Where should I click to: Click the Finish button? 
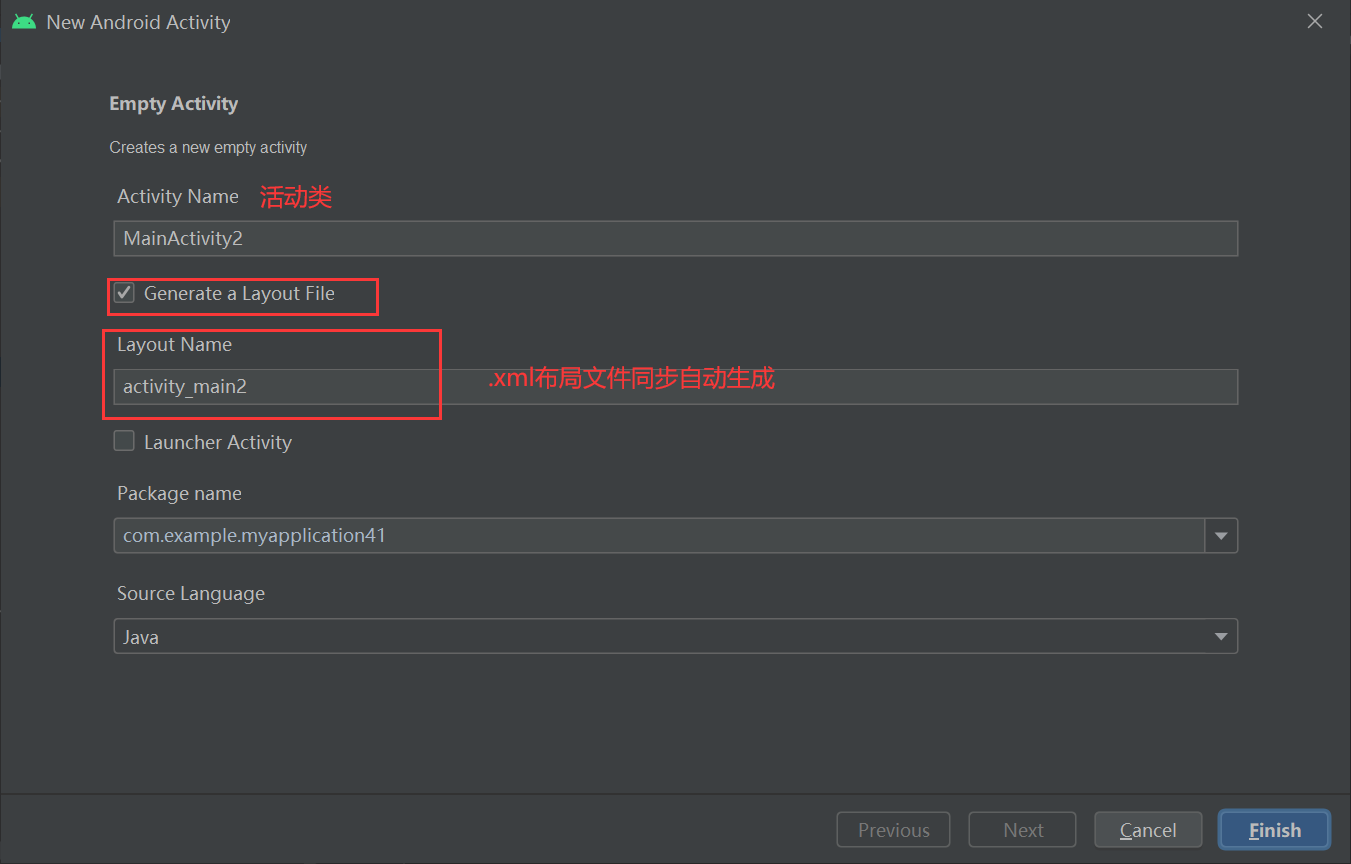[1274, 829]
